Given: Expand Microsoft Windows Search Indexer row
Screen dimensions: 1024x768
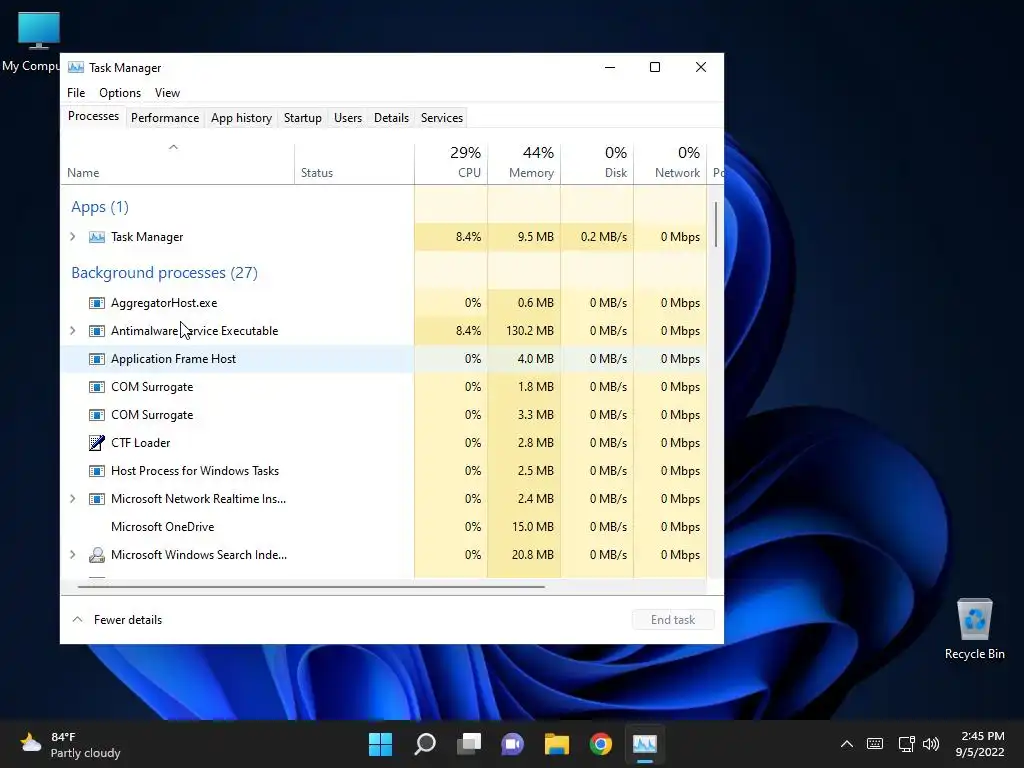Looking at the screenshot, I should pos(73,555).
